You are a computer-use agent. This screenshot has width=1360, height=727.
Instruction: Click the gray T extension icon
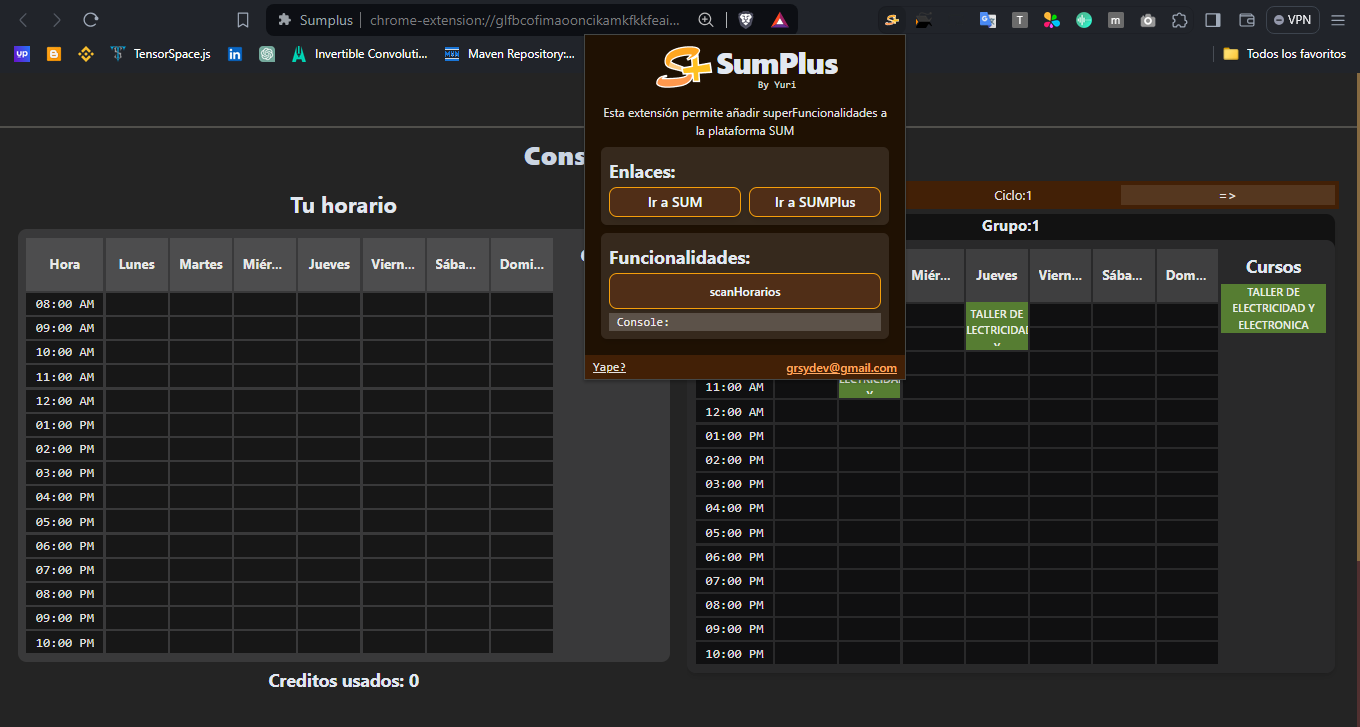1019,20
